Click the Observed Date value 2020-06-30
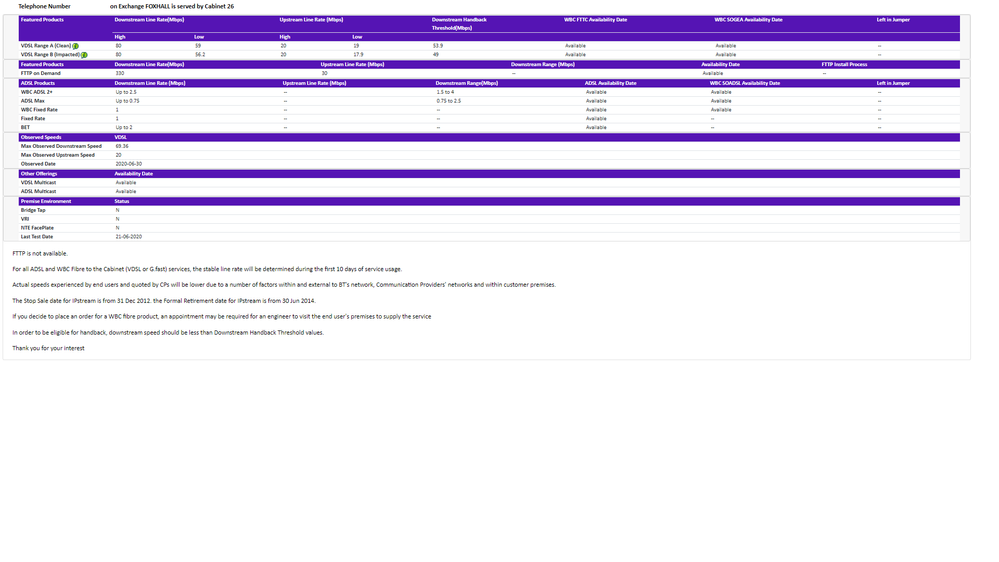 click(x=128, y=164)
